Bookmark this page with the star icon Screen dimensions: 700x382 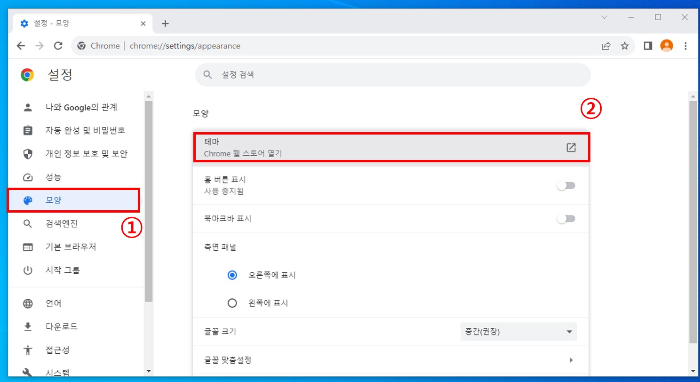click(625, 46)
